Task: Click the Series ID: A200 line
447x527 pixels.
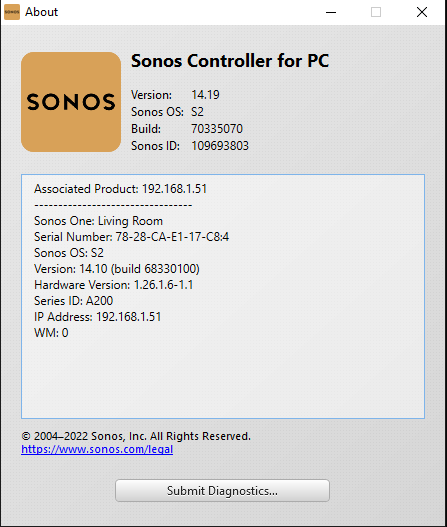Action: pyautogui.click(x=73, y=301)
